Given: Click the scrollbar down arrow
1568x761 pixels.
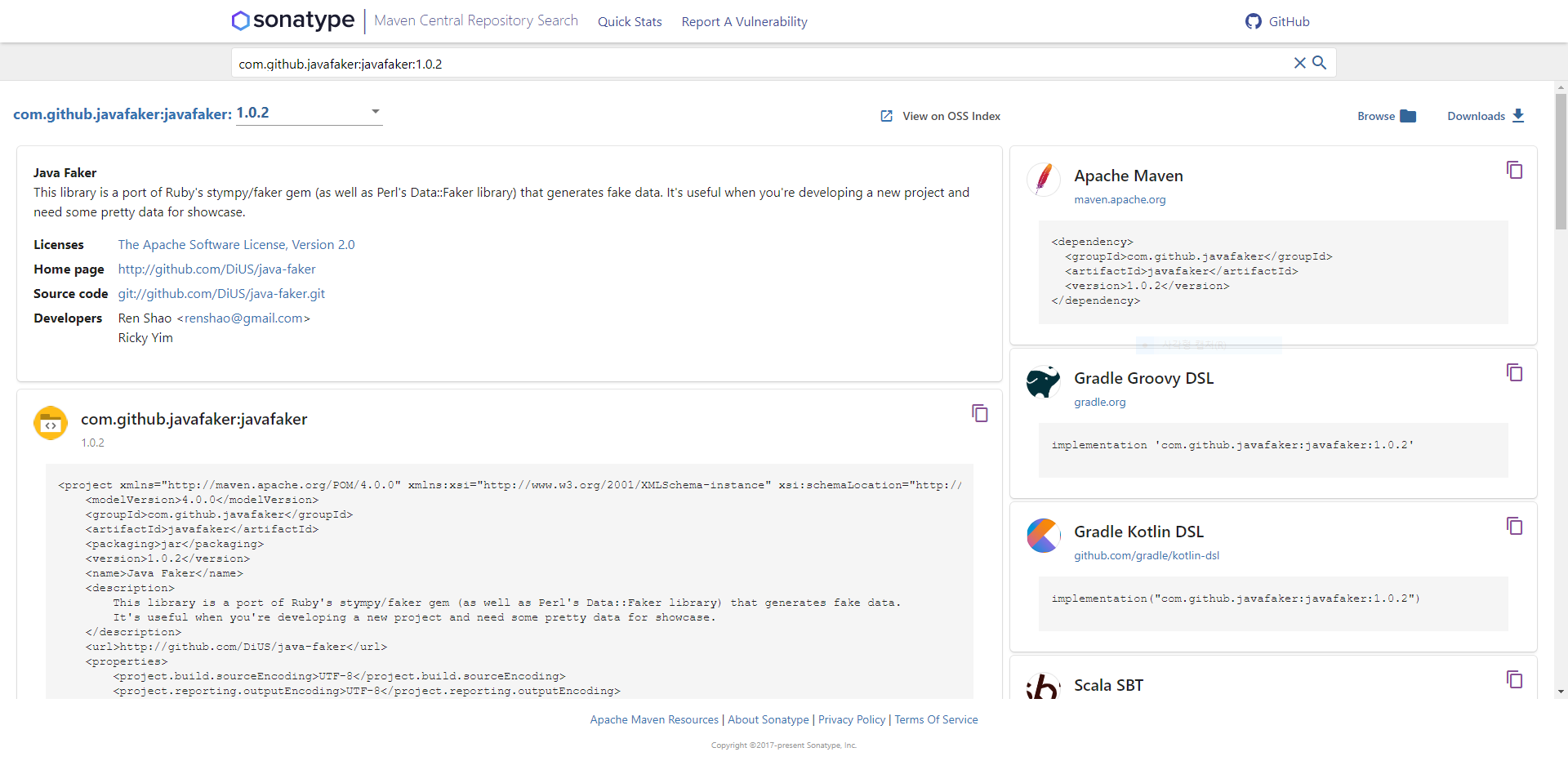Looking at the screenshot, I should 1561,692.
